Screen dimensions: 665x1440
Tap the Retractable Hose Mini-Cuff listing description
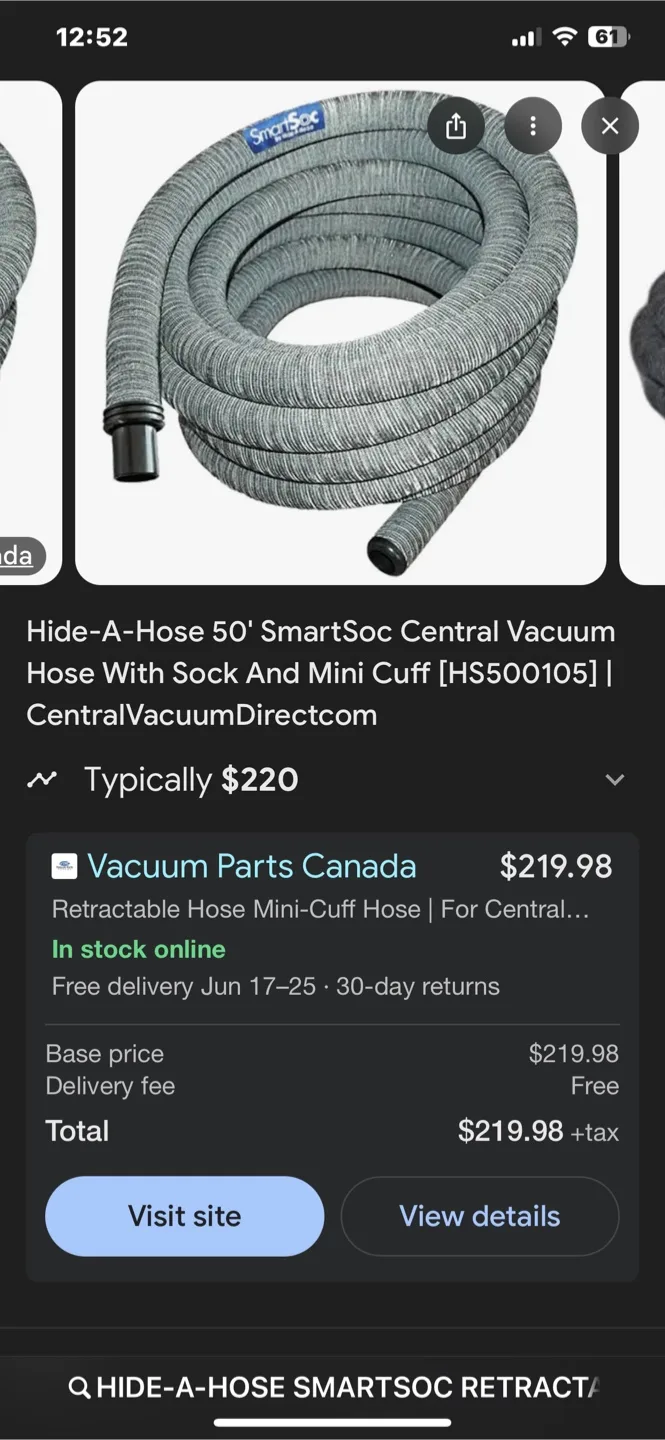pos(320,910)
